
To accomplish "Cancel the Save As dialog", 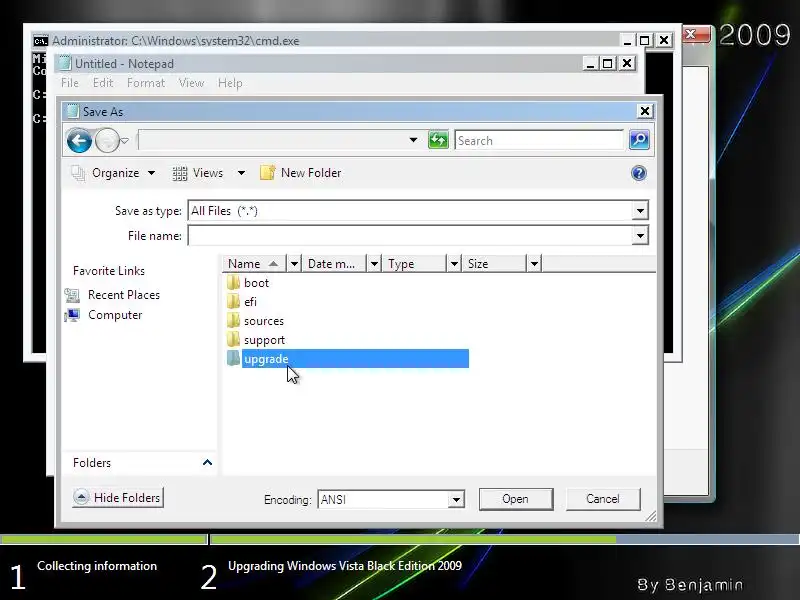I will [x=603, y=499].
